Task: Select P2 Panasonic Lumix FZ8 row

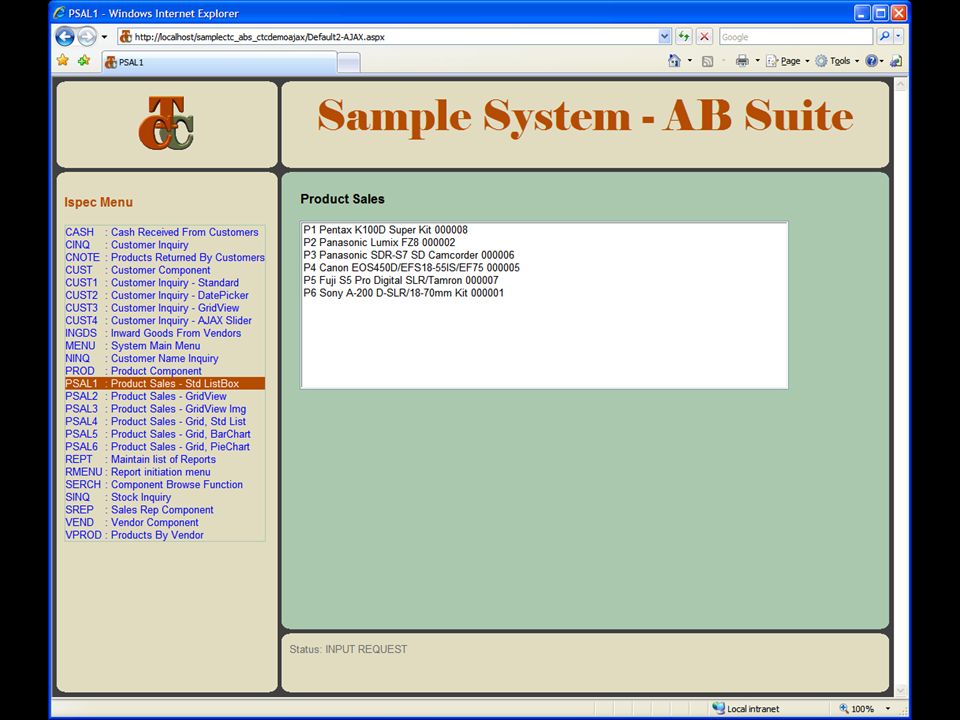Action: [544, 242]
